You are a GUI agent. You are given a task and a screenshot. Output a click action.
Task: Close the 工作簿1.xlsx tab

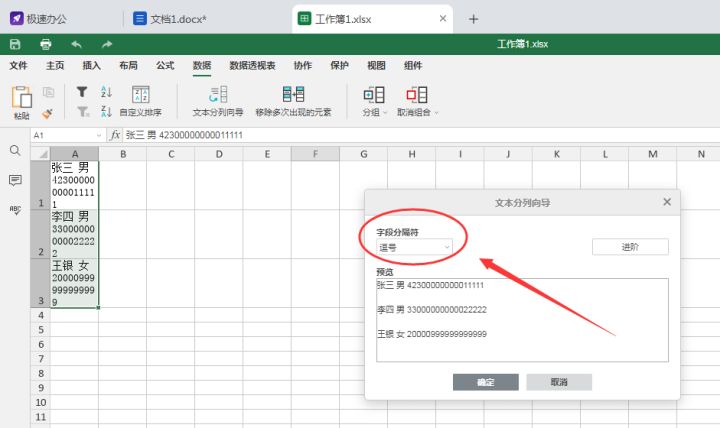pyautogui.click(x=443, y=18)
